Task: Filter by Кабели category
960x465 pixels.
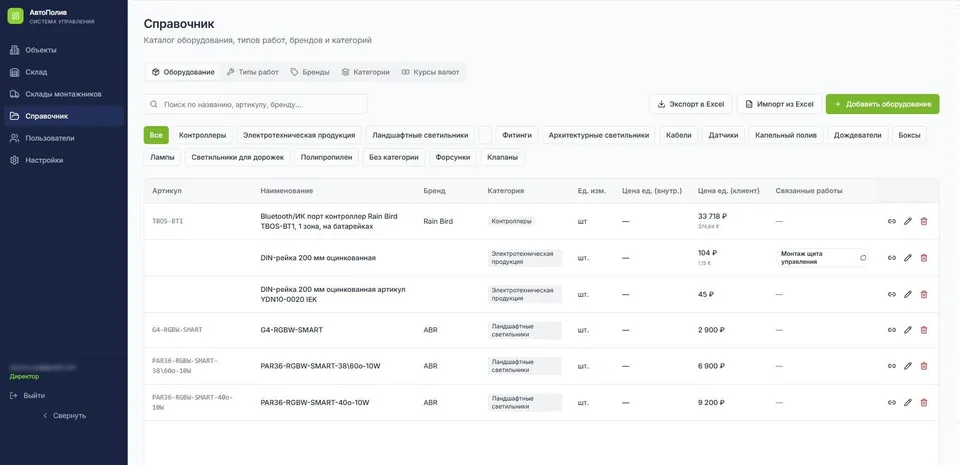Action: pyautogui.click(x=678, y=135)
